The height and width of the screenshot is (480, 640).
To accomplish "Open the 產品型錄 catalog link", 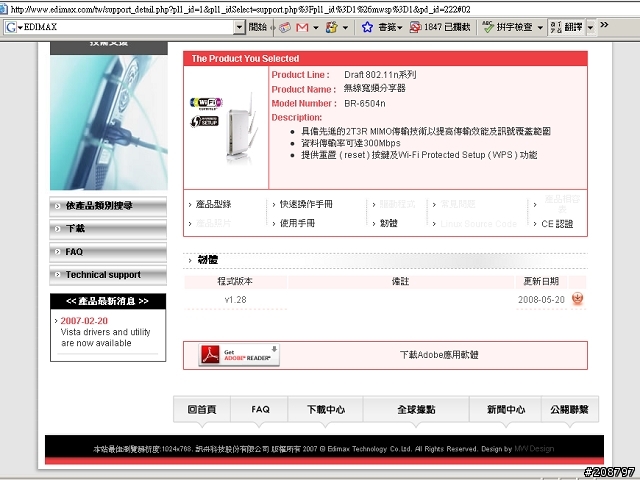I will pos(213,204).
